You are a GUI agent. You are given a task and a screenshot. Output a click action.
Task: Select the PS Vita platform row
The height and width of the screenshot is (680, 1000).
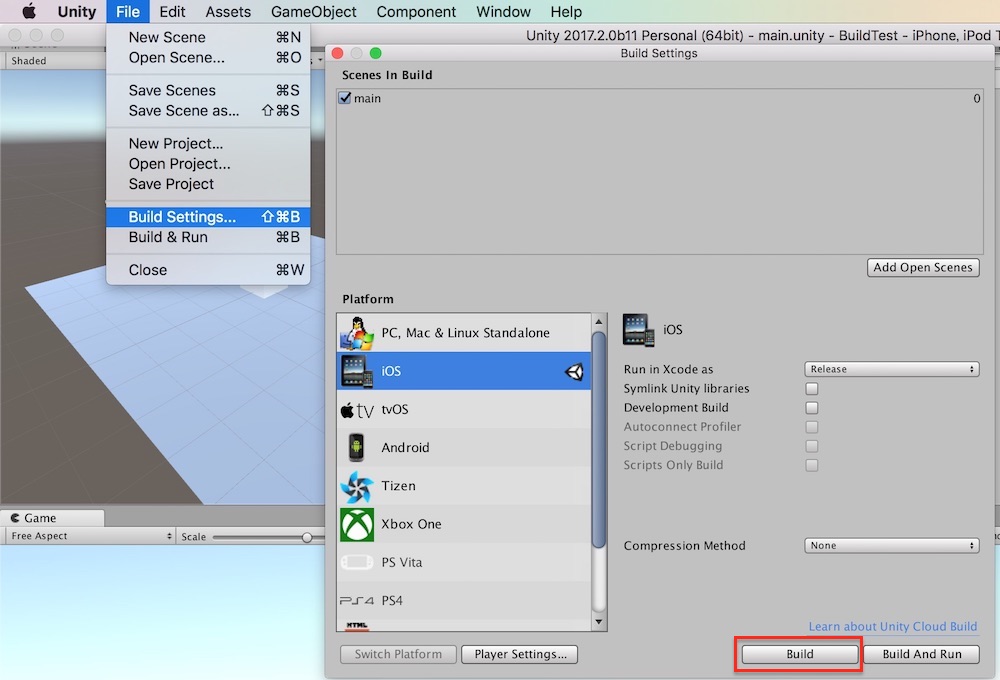(464, 563)
